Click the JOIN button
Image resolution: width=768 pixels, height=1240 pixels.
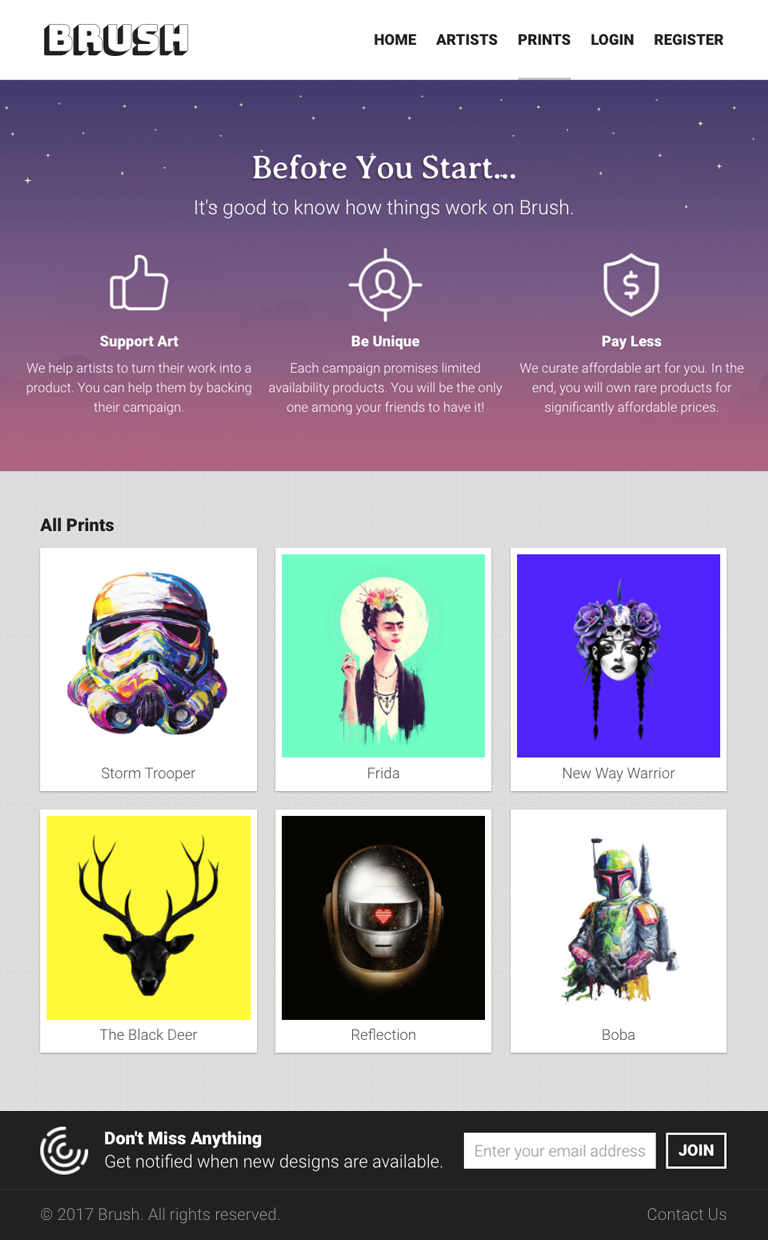(x=696, y=1151)
